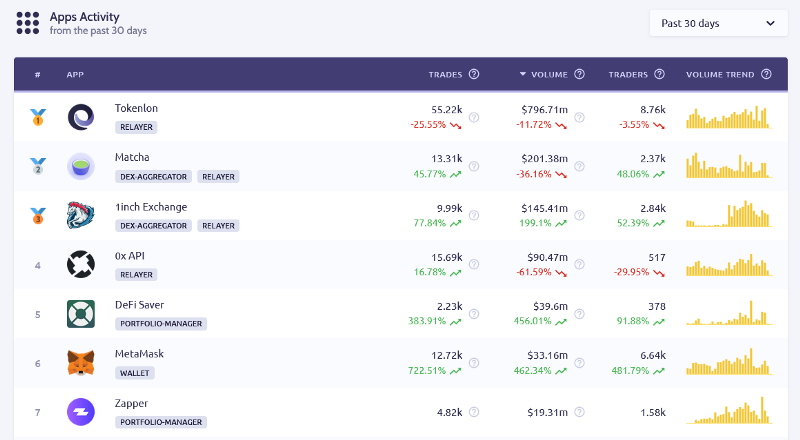Viewport: 800px width, 440px height.
Task: Click the Apps Activity grid icon
Action: click(x=28, y=23)
